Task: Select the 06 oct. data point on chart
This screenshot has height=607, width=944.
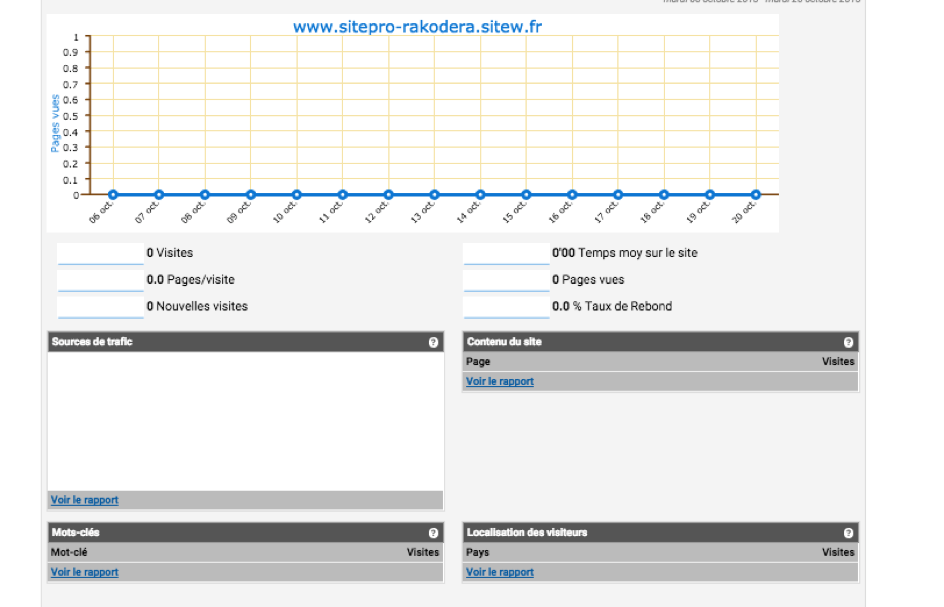Action: 113,195
